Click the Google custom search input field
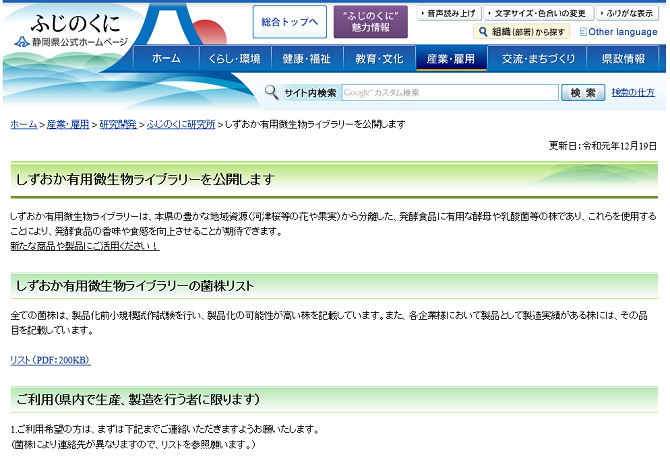Screen dimensions: 670x461 (x=449, y=93)
